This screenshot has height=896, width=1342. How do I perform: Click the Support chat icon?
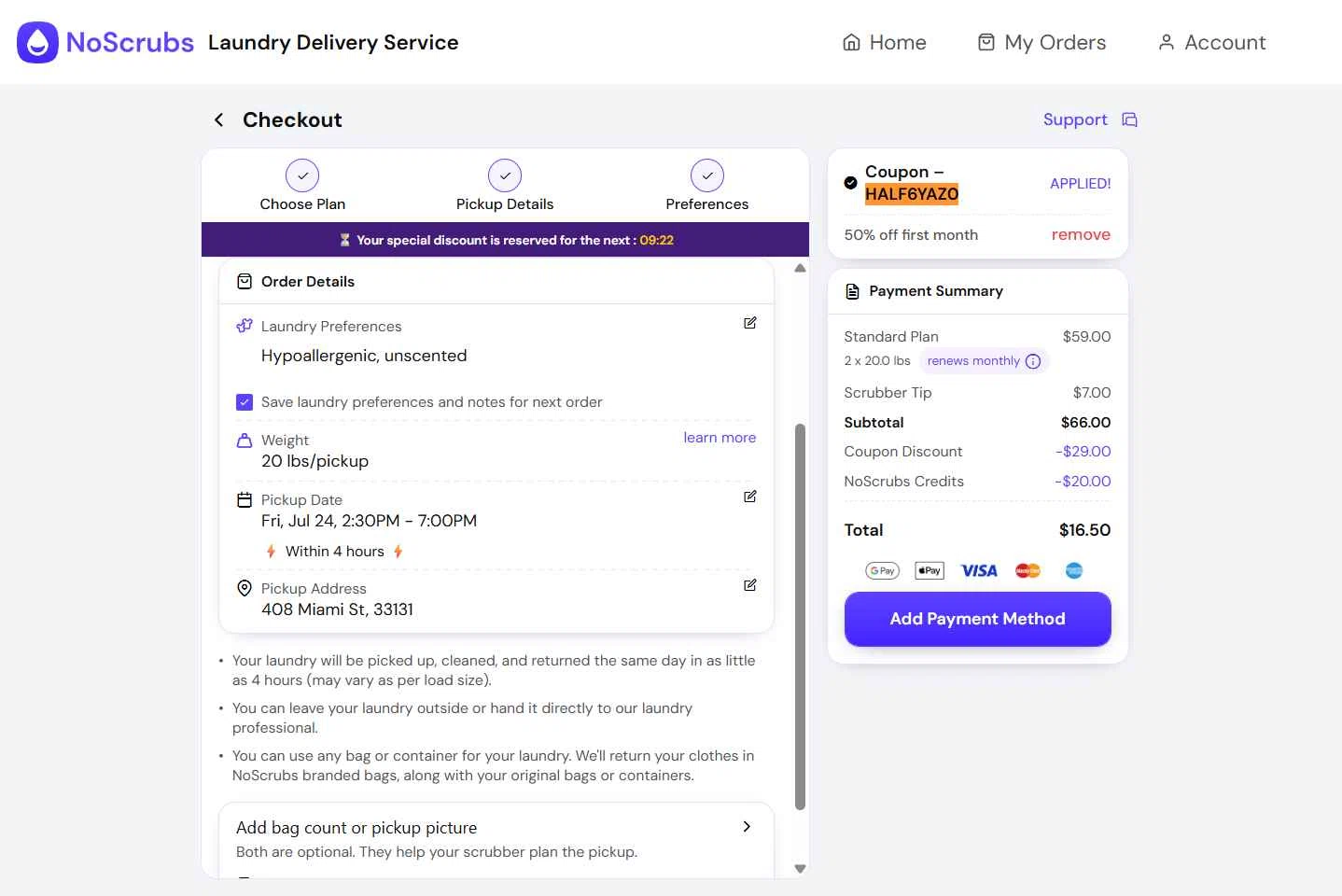(x=1129, y=119)
